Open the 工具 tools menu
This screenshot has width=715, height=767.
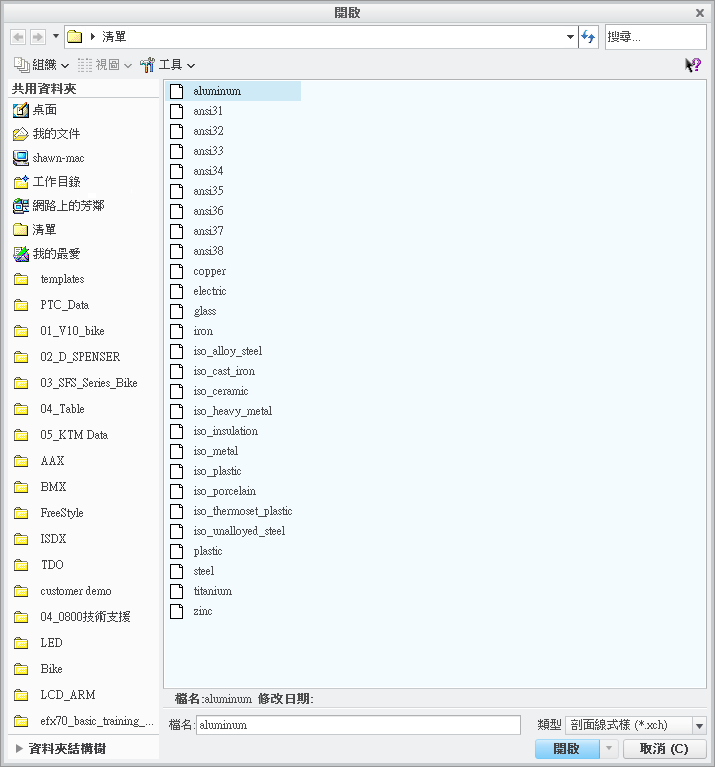point(168,65)
